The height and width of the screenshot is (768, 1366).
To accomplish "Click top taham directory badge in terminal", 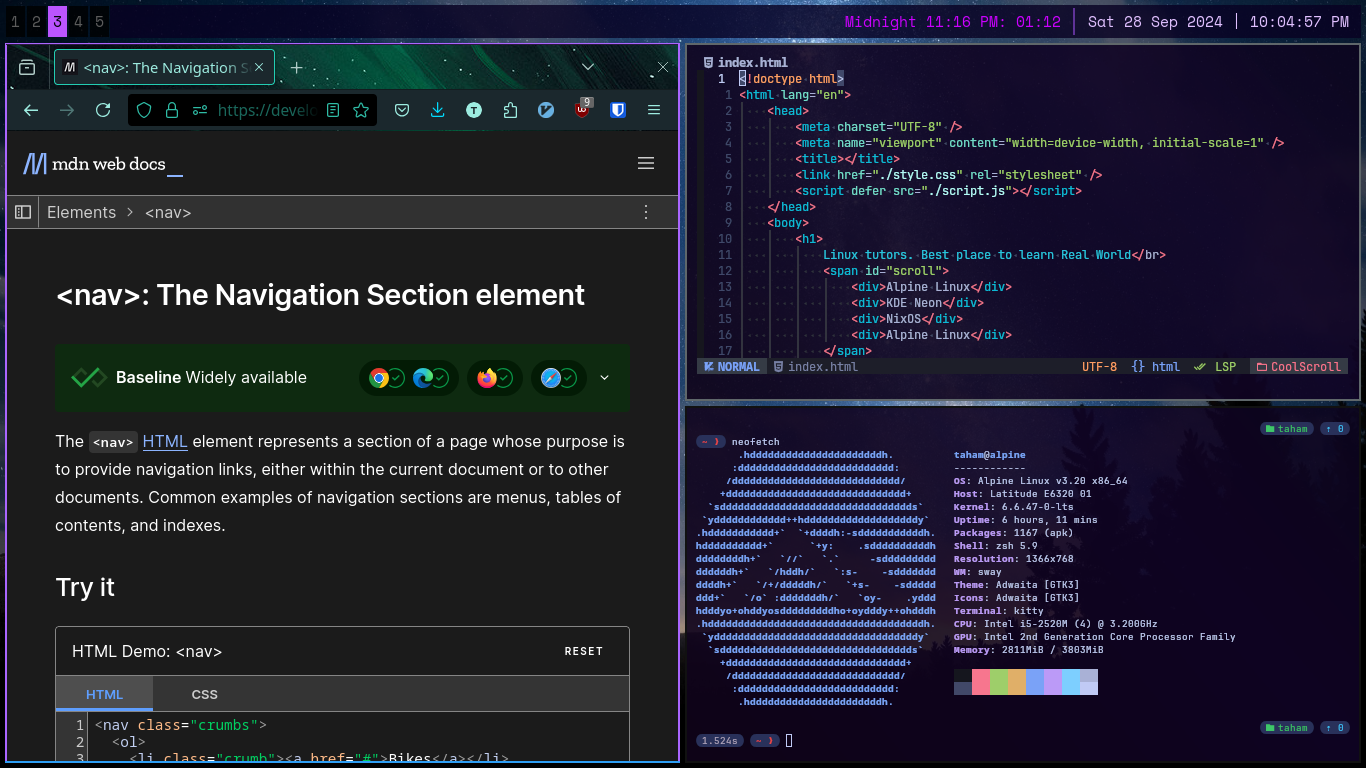I will pos(1286,429).
